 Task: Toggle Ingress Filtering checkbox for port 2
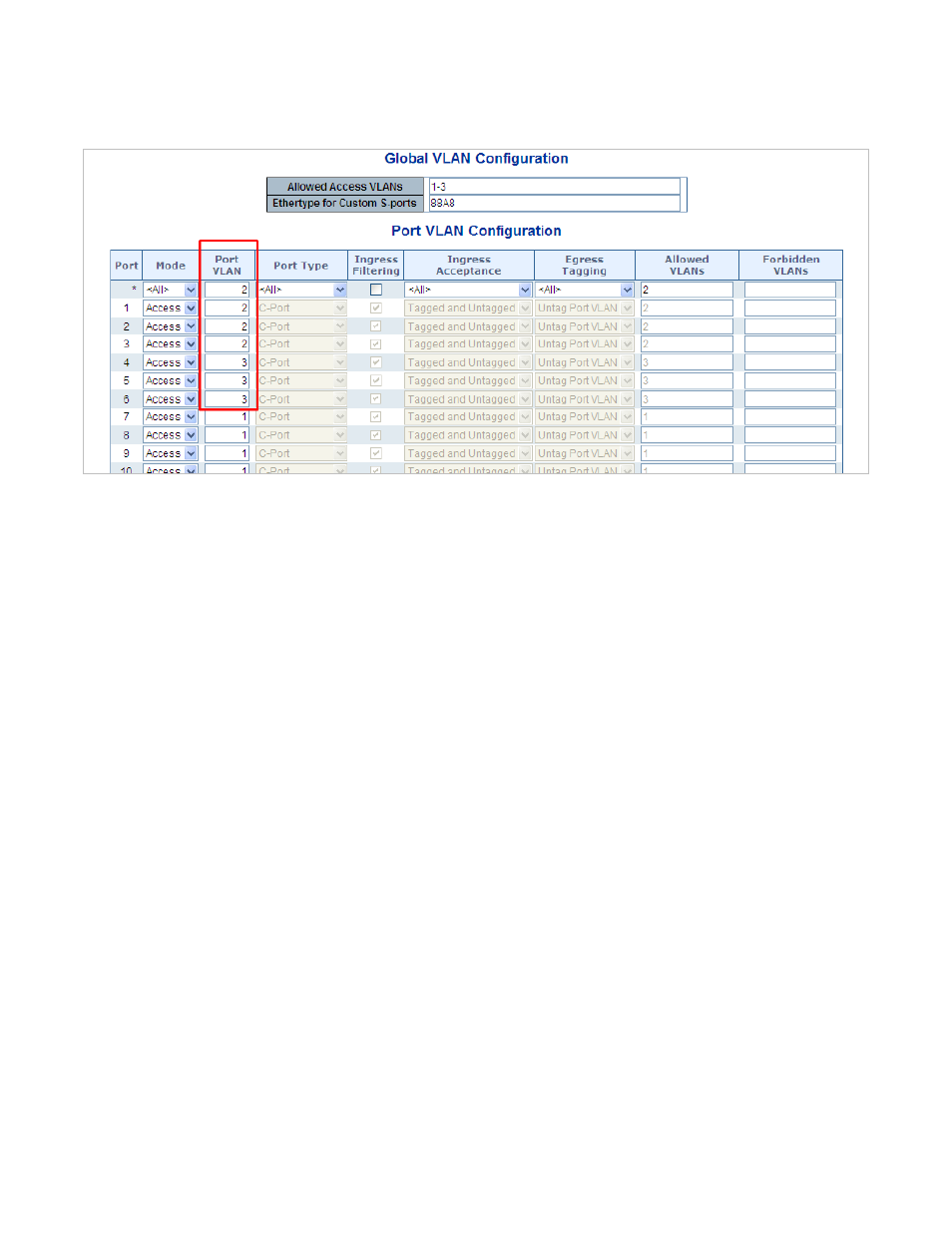[x=376, y=326]
